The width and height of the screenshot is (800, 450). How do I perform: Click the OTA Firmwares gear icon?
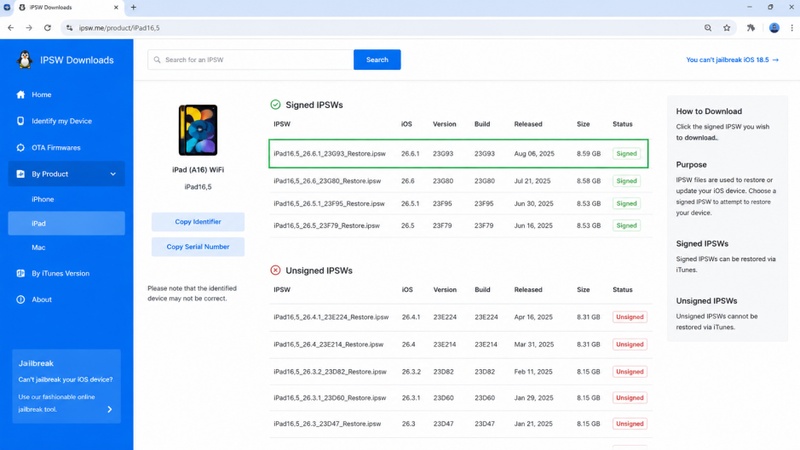(20, 147)
